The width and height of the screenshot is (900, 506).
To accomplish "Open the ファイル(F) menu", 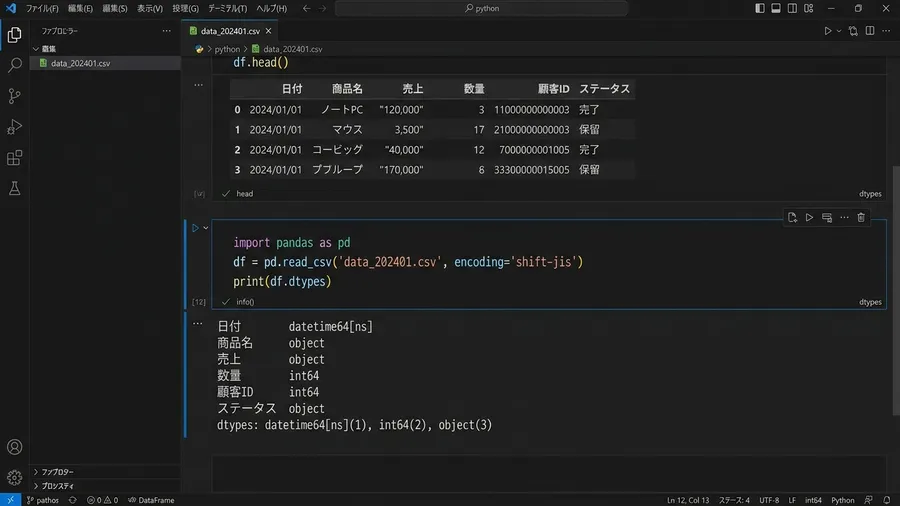I will (42, 9).
